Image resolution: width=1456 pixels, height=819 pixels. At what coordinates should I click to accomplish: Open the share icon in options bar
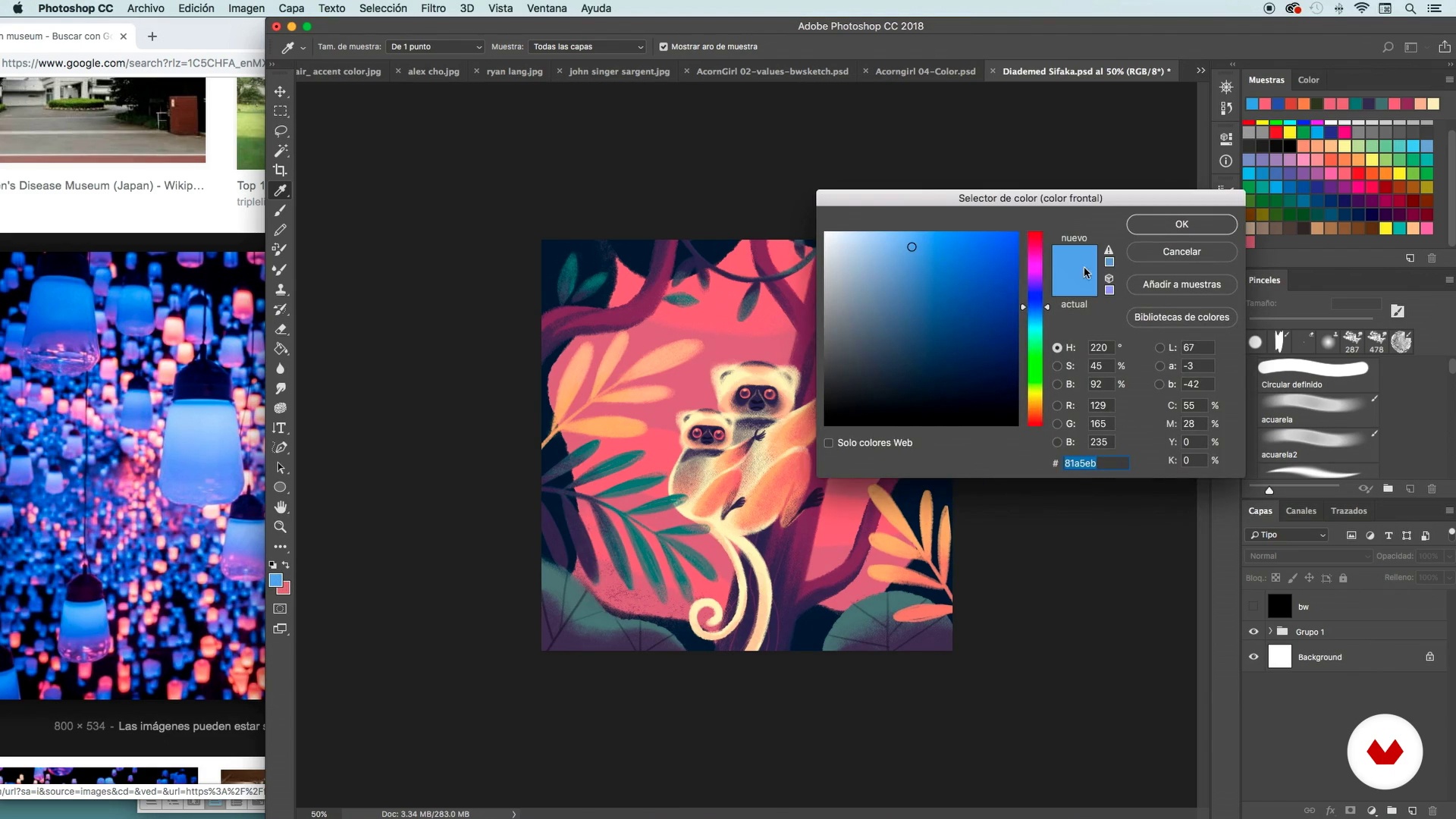coord(1444,47)
